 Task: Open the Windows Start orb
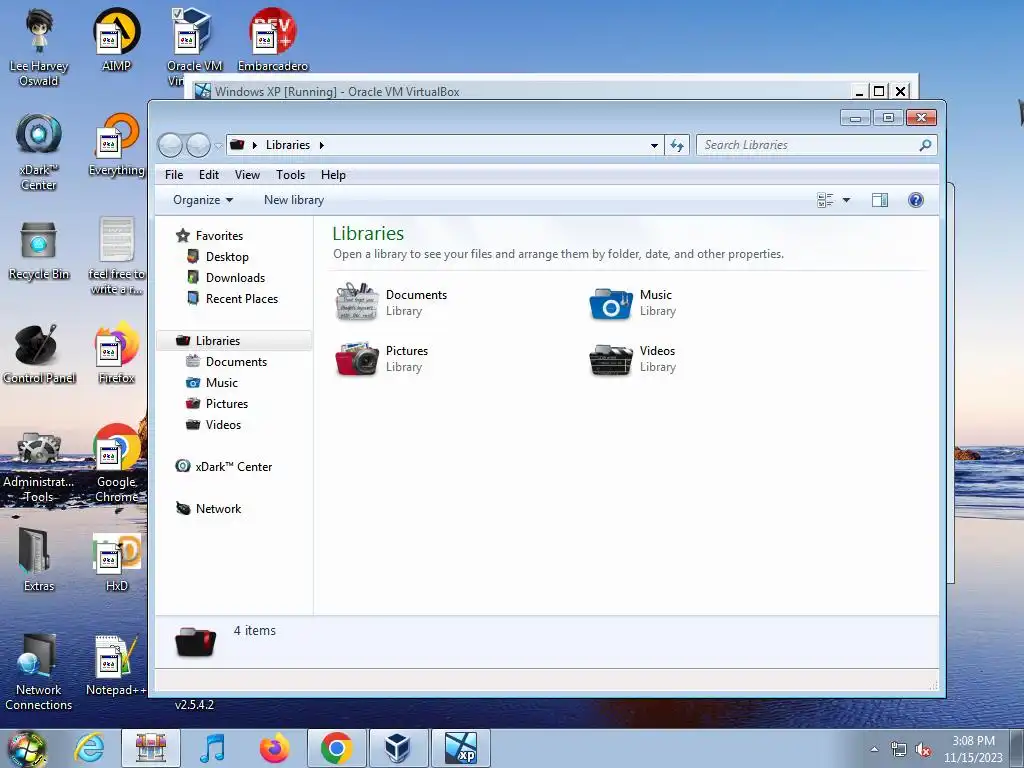(x=27, y=749)
